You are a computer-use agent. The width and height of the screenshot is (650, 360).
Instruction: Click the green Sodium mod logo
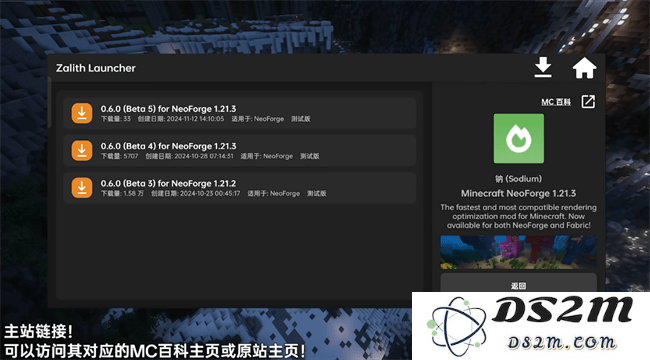pos(519,139)
